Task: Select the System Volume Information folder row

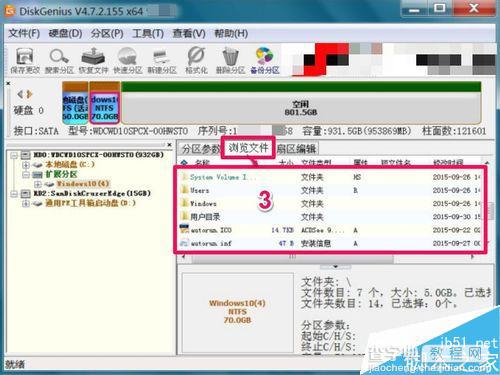Action: pos(330,177)
